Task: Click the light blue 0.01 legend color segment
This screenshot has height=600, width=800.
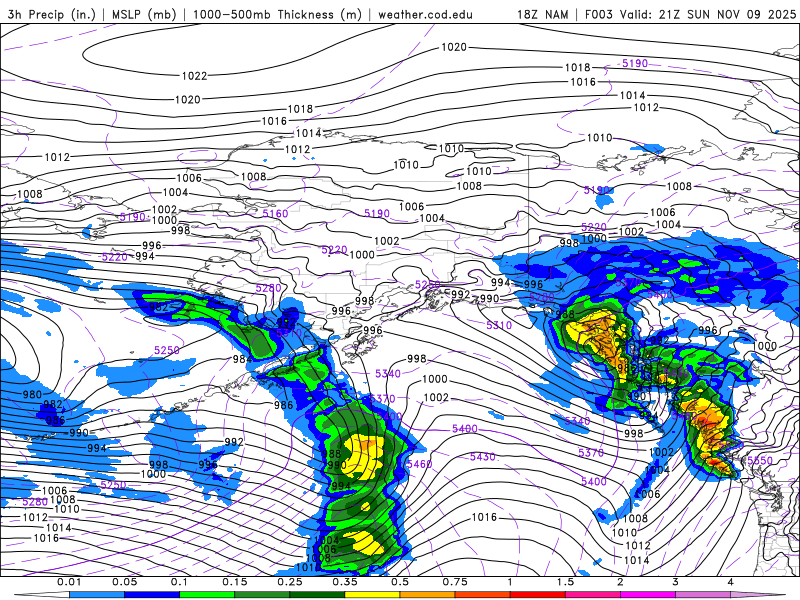Action: 97,595
